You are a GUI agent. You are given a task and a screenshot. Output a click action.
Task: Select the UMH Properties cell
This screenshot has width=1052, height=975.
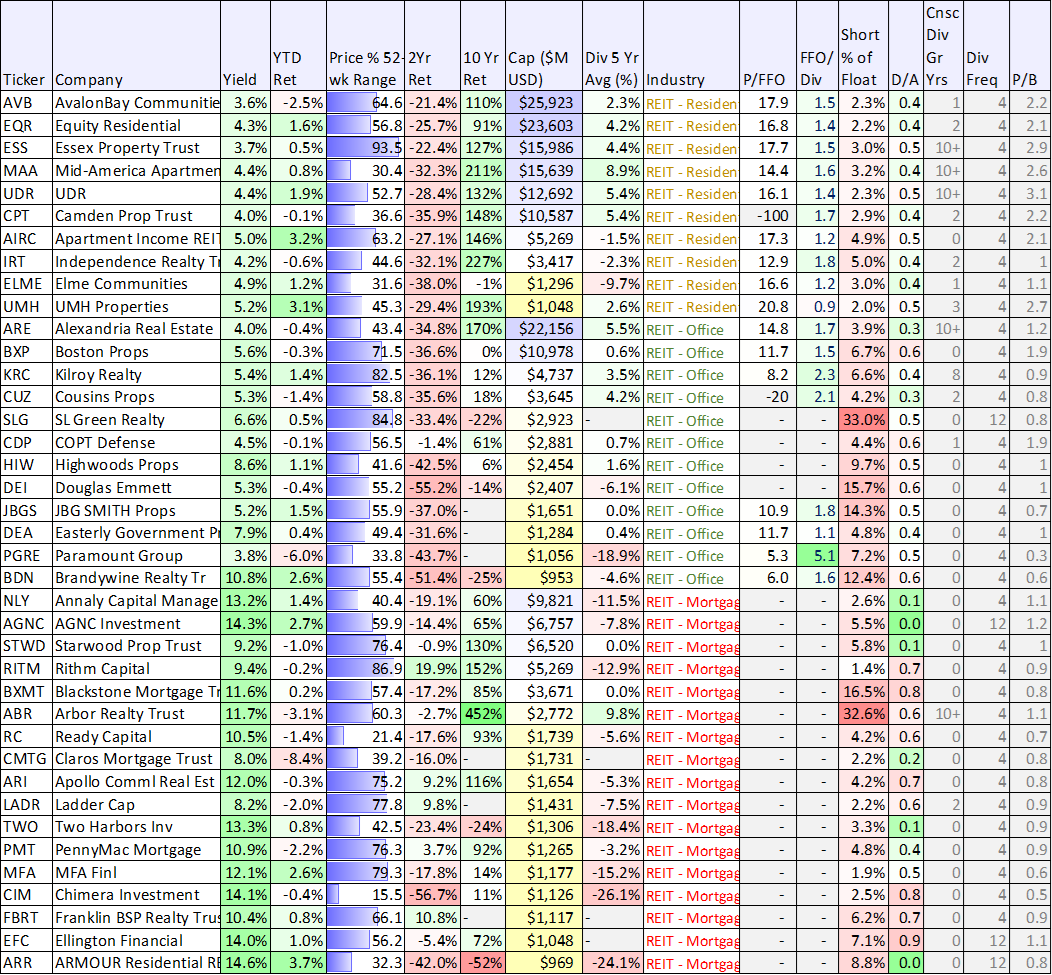coord(136,307)
